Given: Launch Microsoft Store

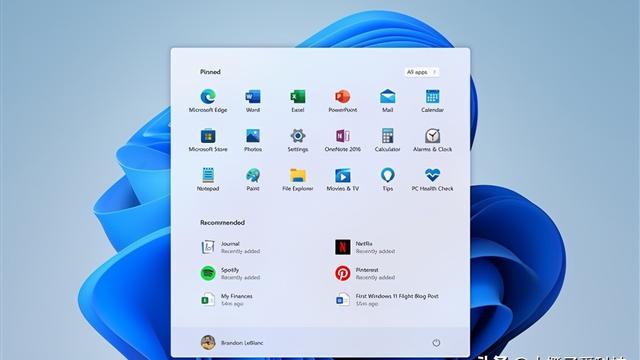Looking at the screenshot, I should coord(208,140).
